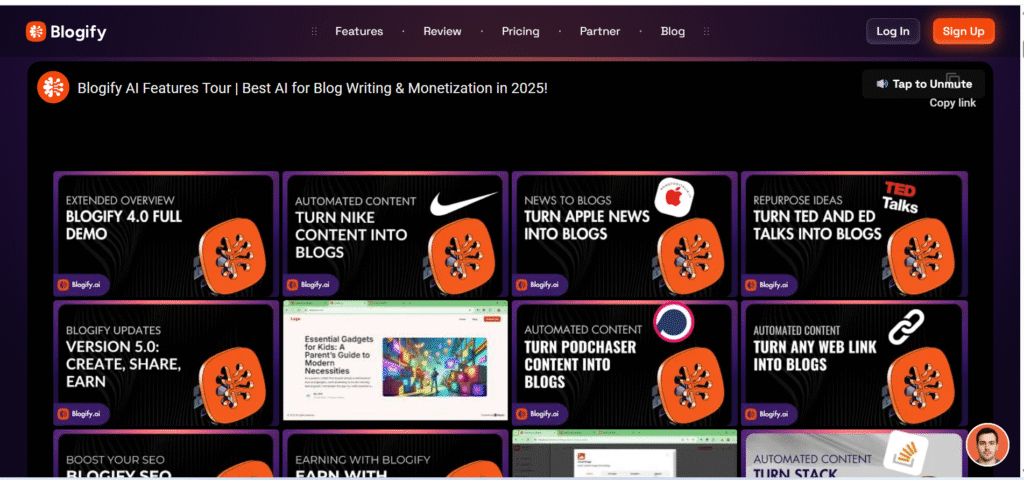The height and width of the screenshot is (480, 1024).
Task: Select the Essential Gadgets for Kids video thumbnail
Action: [395, 360]
